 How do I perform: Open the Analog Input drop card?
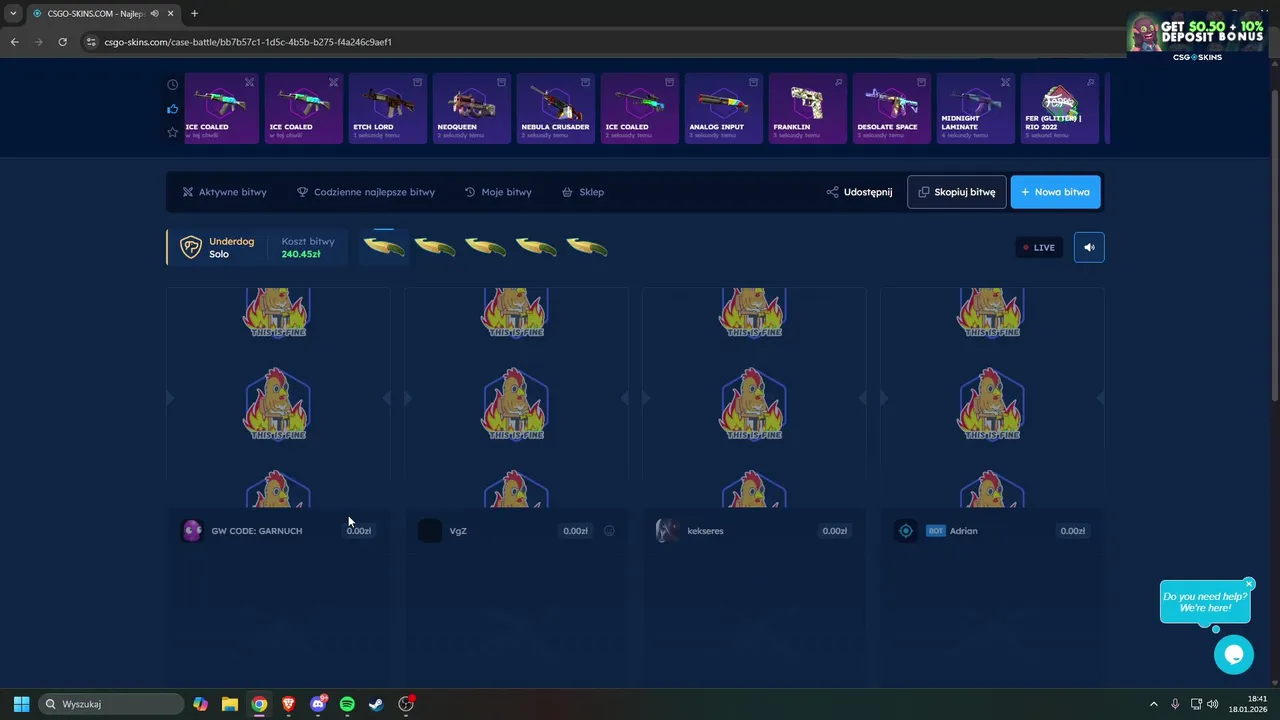coord(724,108)
